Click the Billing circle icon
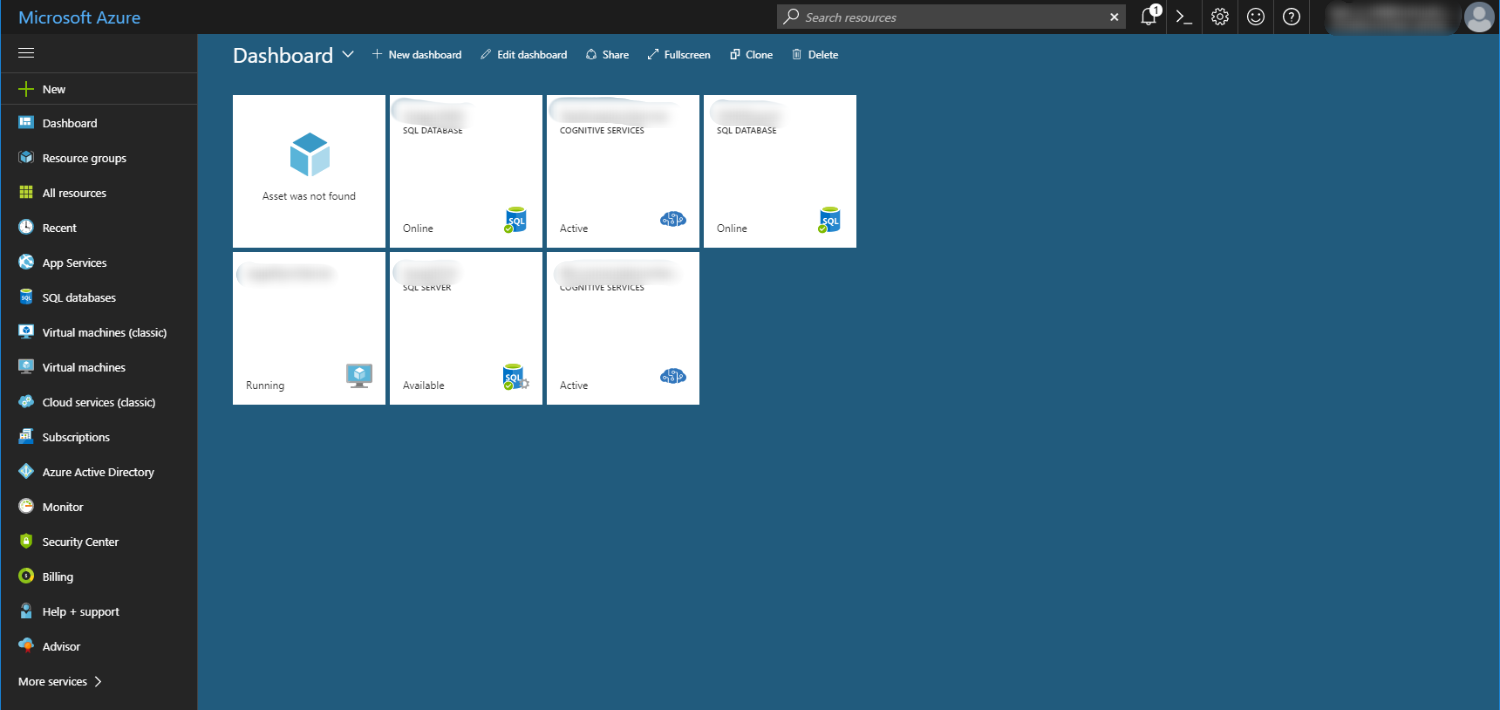Image resolution: width=1500 pixels, height=710 pixels. pyautogui.click(x=26, y=577)
